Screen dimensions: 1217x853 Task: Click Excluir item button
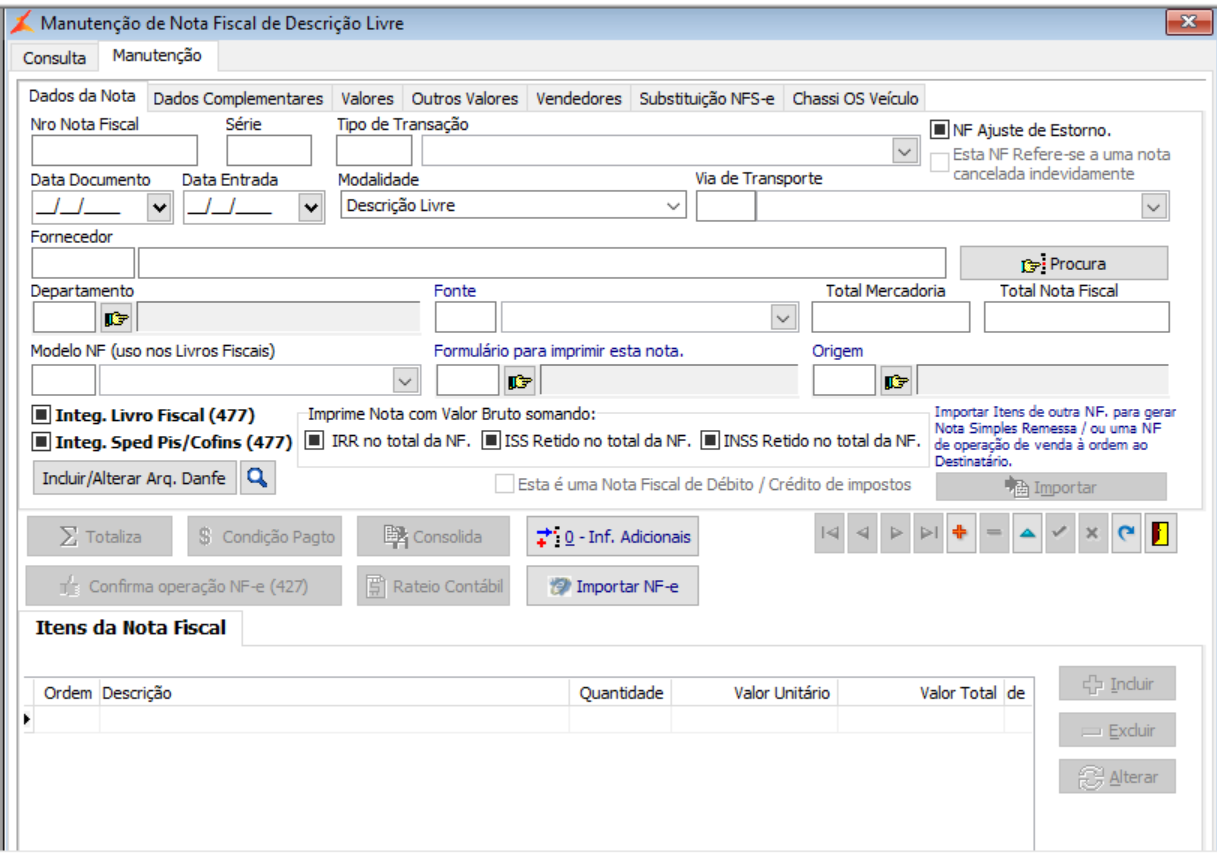[1117, 730]
